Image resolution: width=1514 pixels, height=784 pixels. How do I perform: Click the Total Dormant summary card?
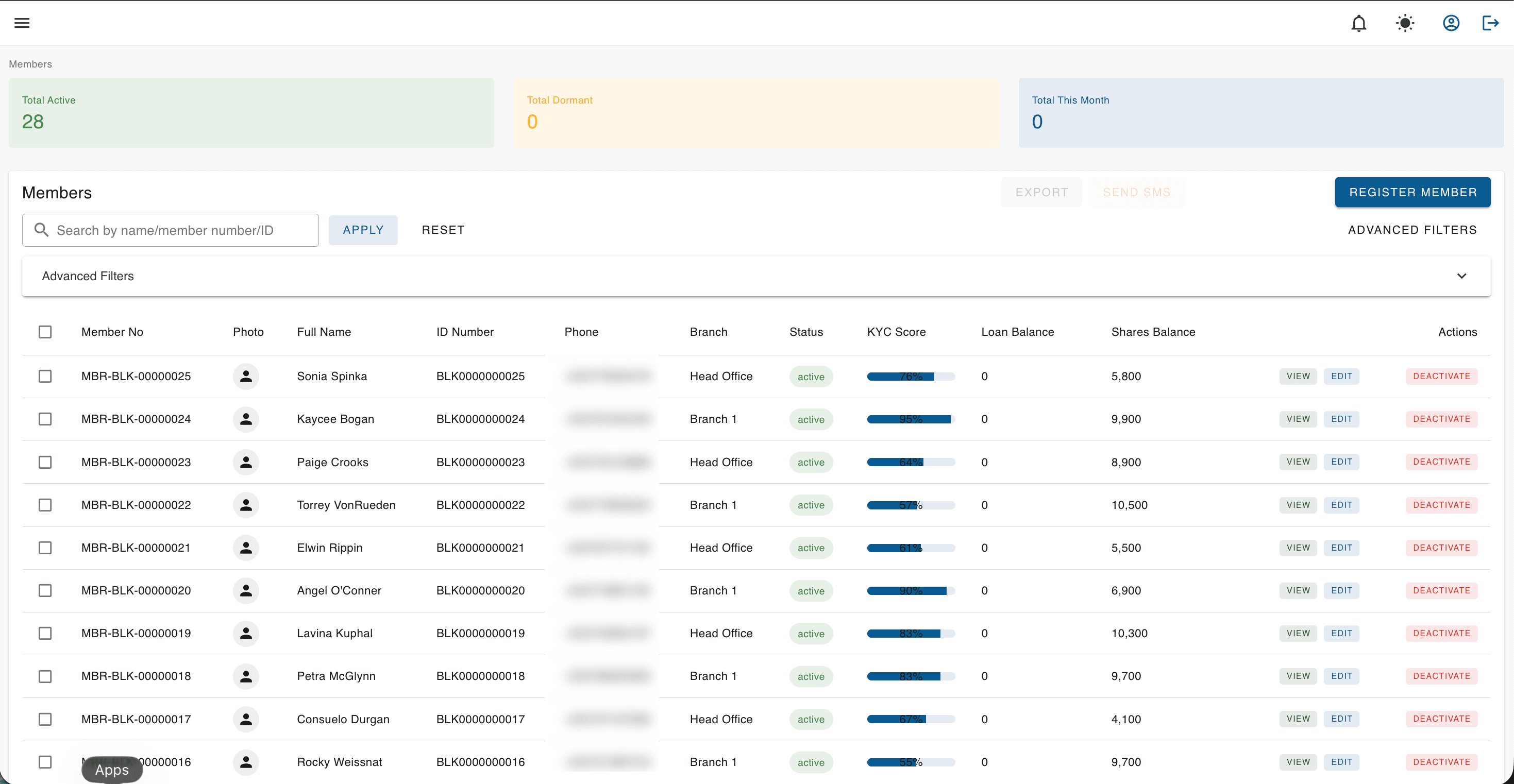756,113
